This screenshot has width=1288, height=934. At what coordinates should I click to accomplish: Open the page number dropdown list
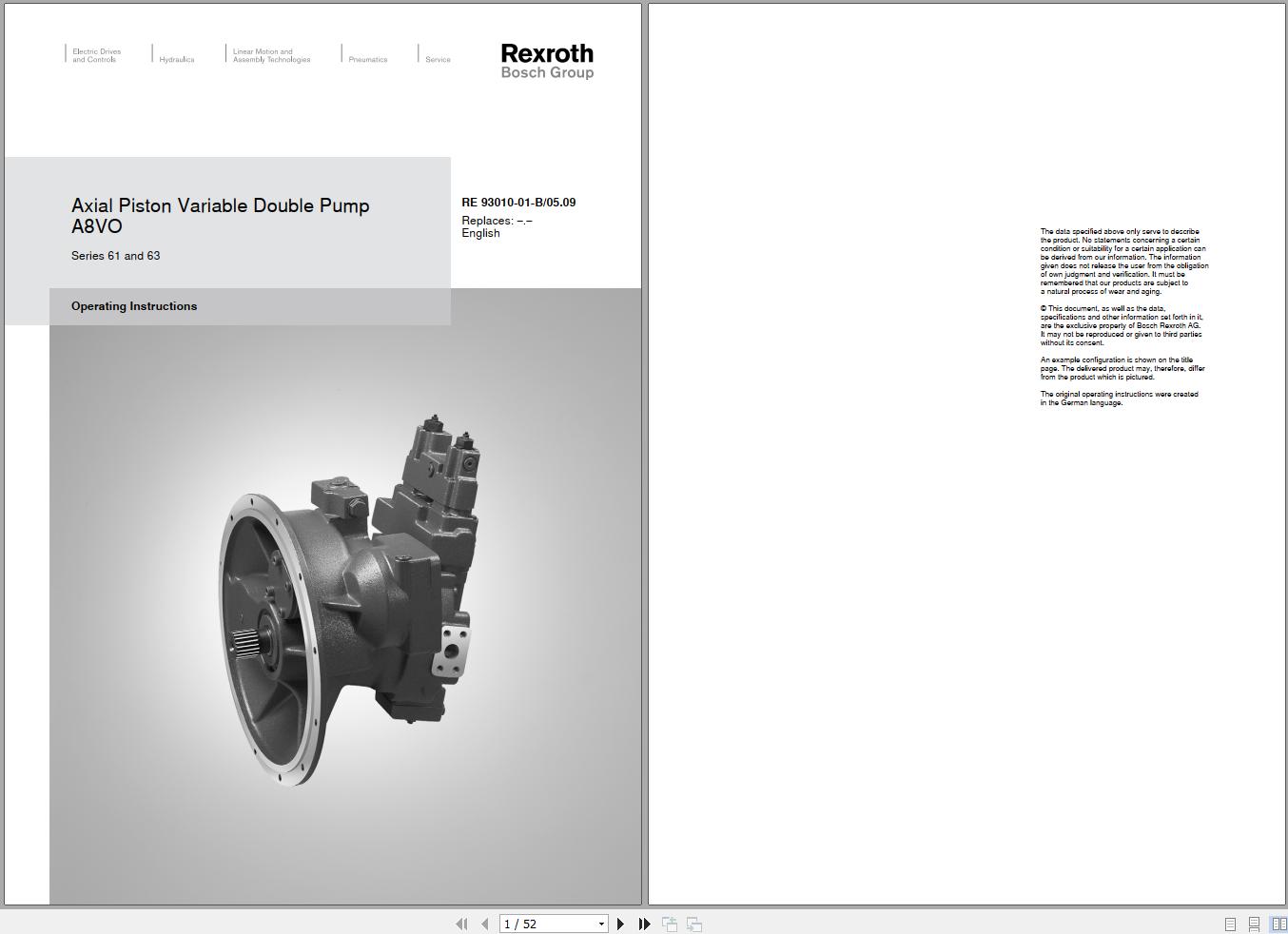[601, 924]
